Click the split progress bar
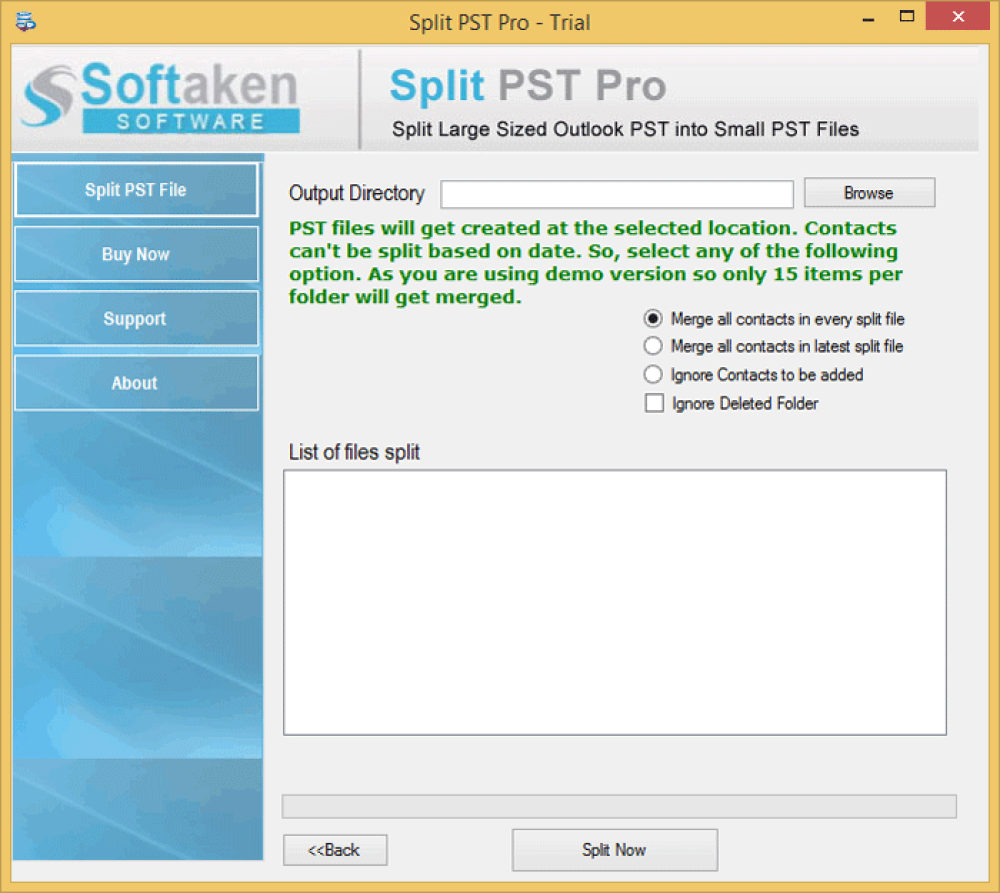1000x893 pixels. (618, 806)
